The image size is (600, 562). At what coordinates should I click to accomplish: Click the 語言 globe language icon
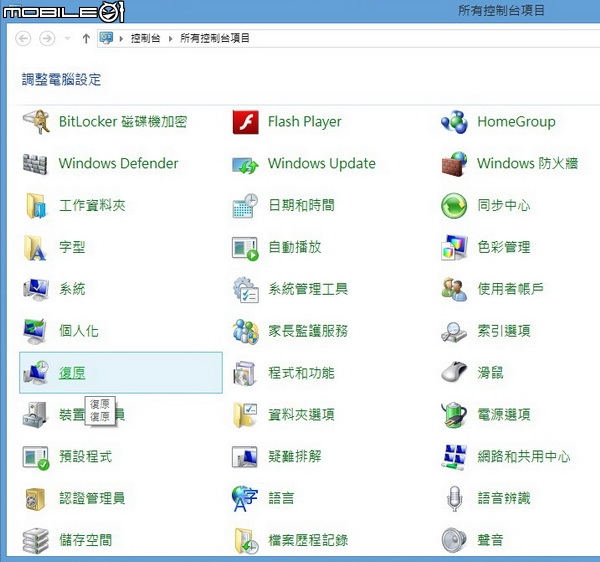coord(245,498)
